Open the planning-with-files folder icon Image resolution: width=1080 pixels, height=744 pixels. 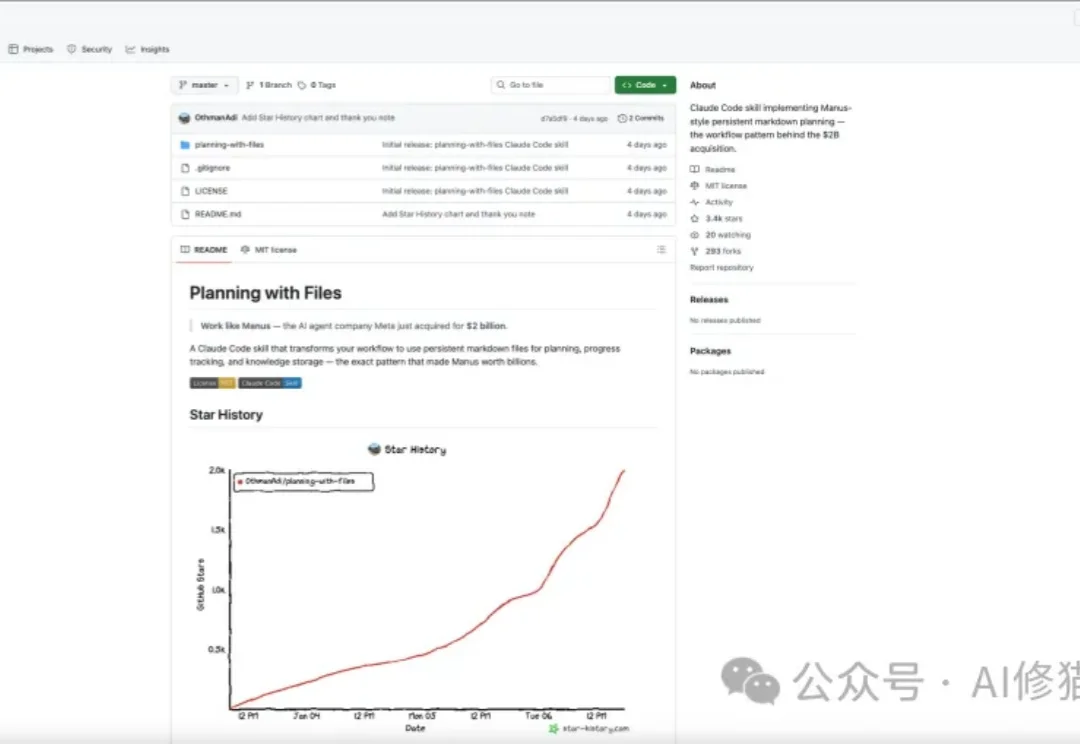click(x=185, y=145)
